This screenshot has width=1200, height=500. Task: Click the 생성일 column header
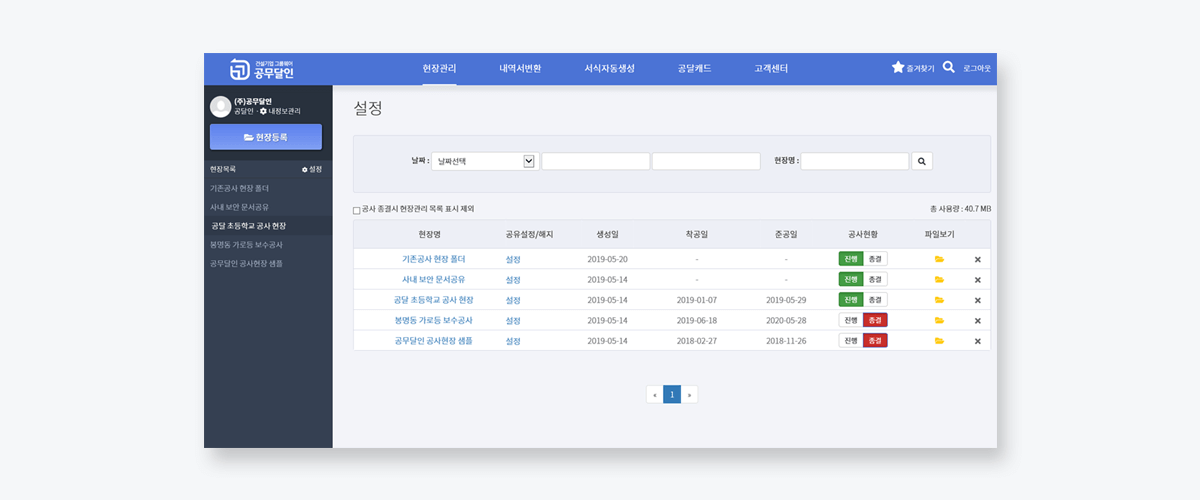pos(608,234)
